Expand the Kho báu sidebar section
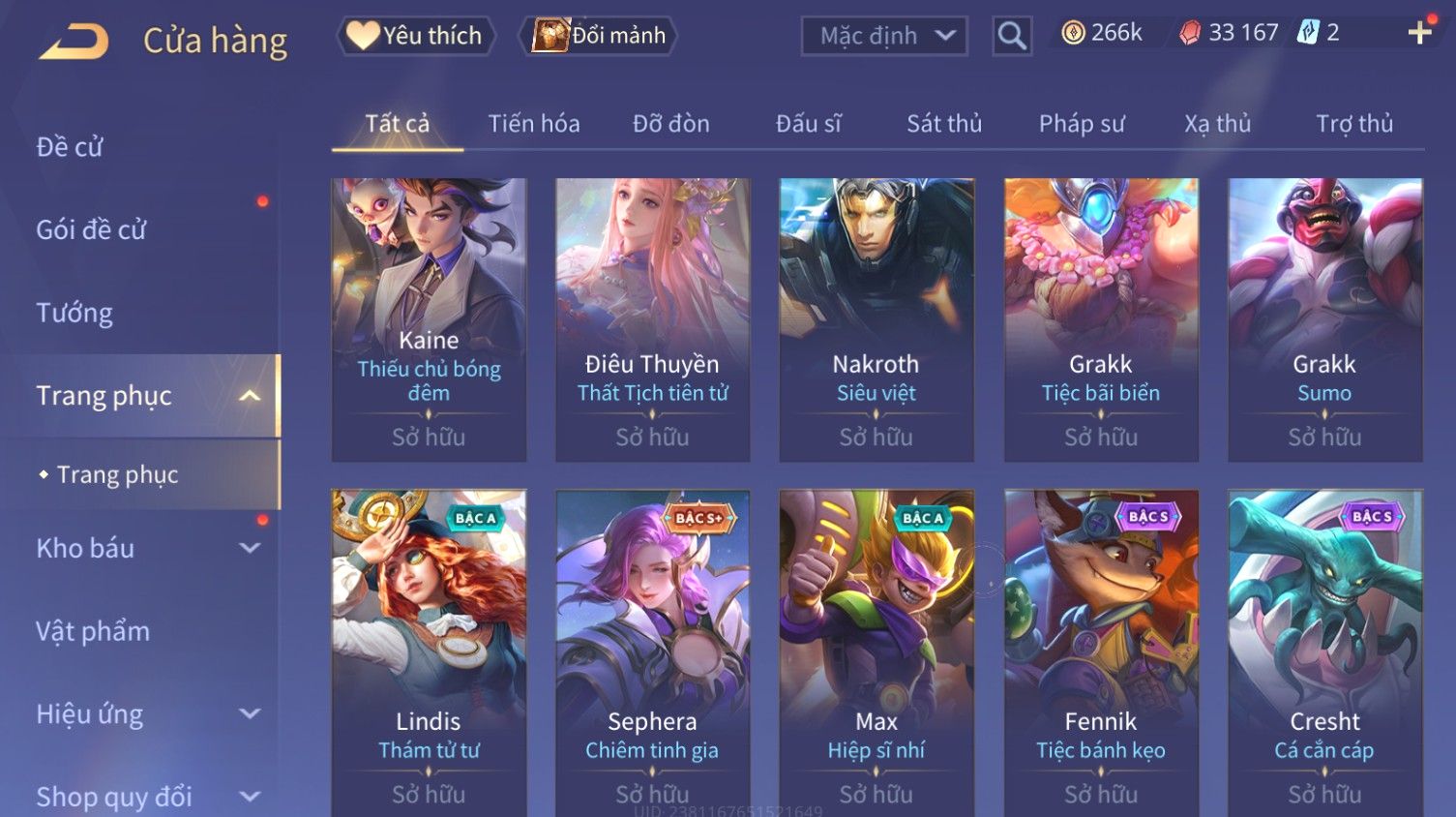The width and height of the screenshot is (1456, 817). tap(250, 548)
